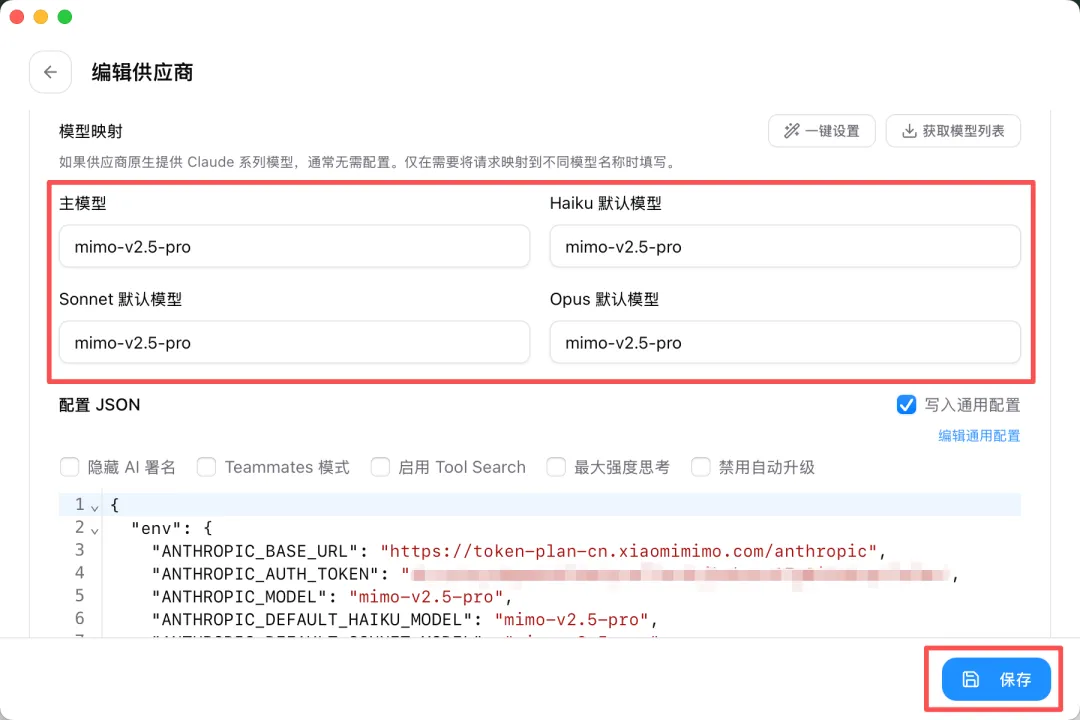This screenshot has height=720, width=1080.
Task: Open the 编辑通用配置 link
Action: 978,435
